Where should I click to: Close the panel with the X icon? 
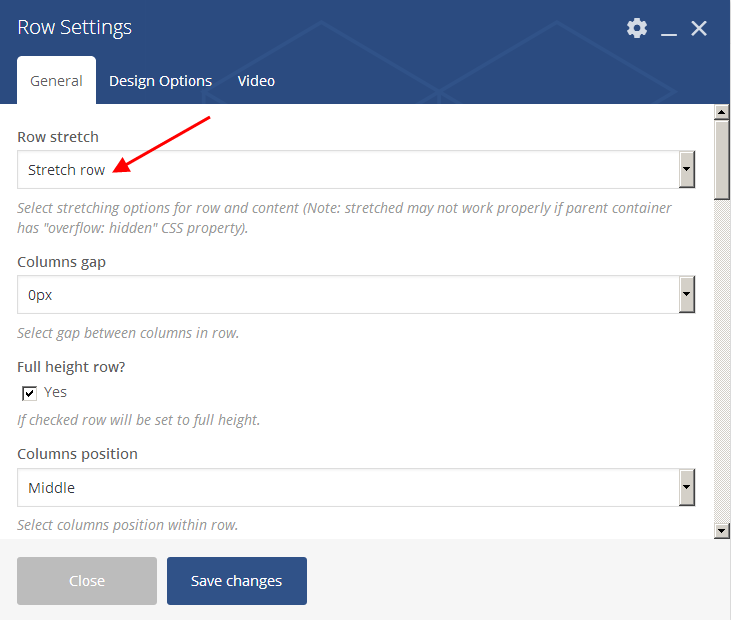[x=699, y=28]
